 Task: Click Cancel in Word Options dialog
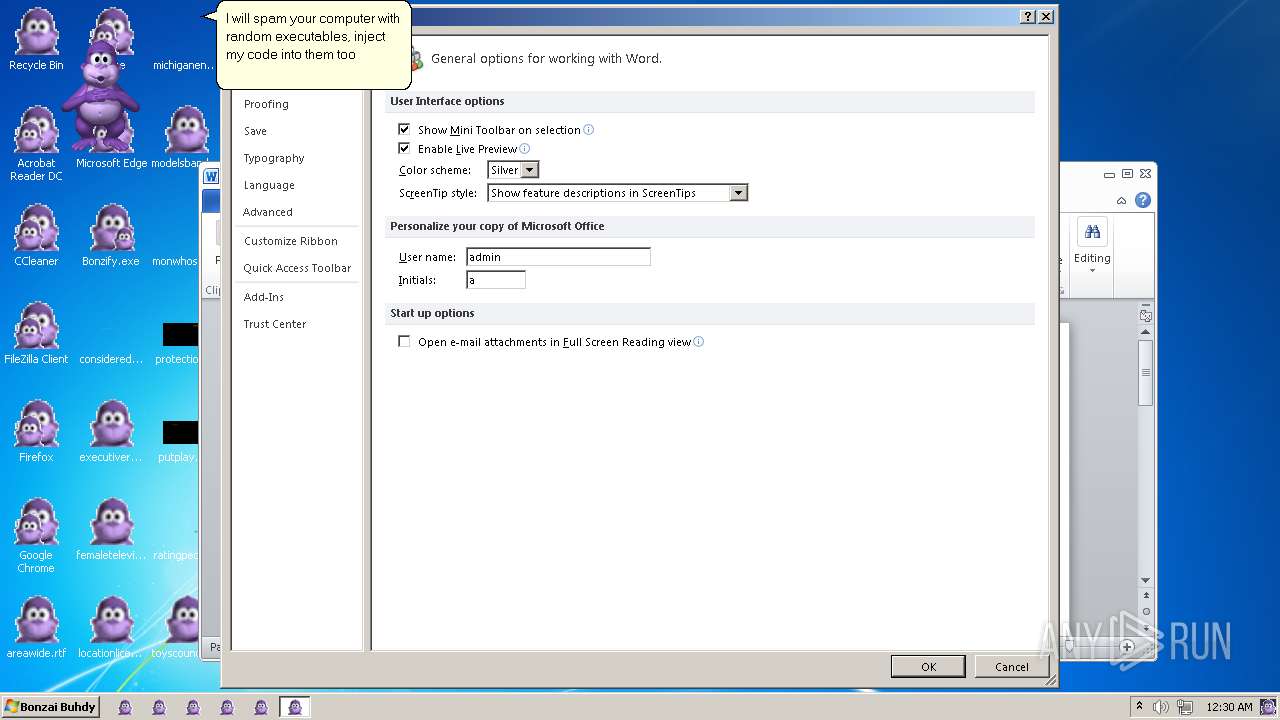point(1011,667)
